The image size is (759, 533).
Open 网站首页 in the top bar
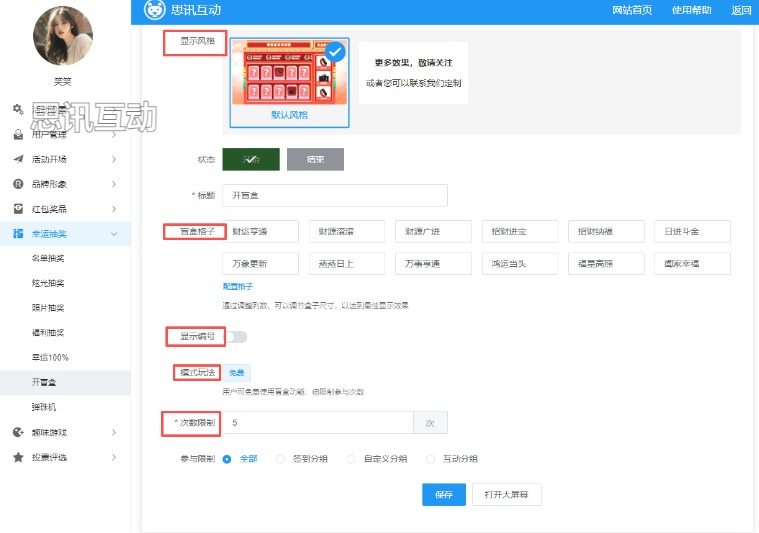(x=632, y=10)
